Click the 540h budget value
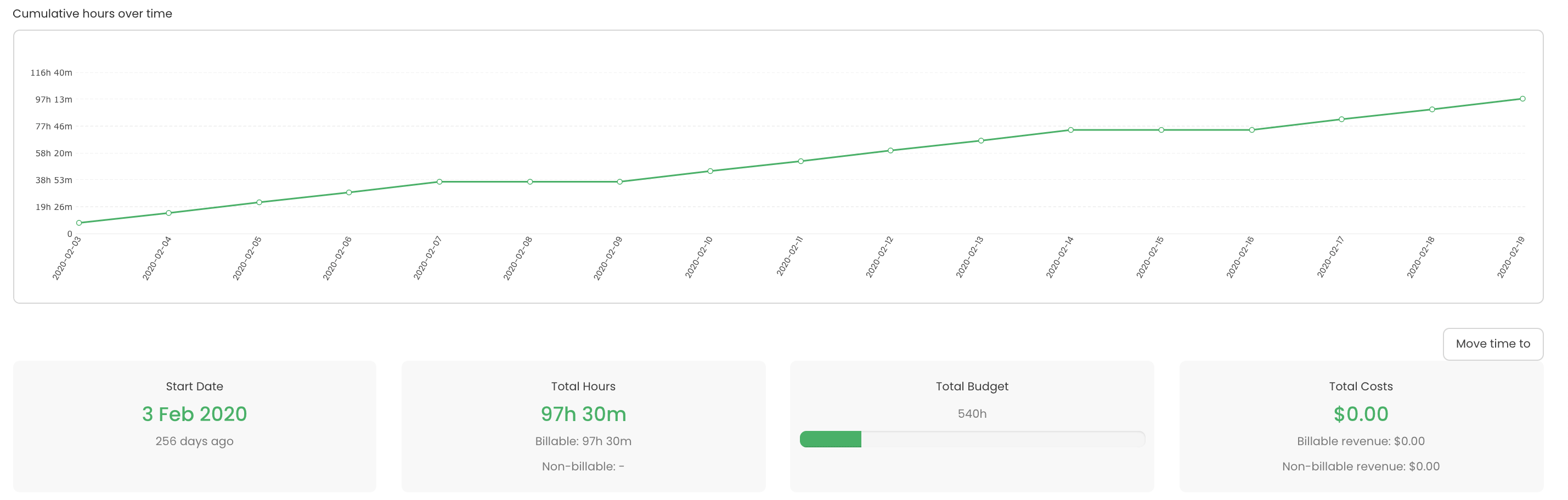The height and width of the screenshot is (500, 1568). coord(972,413)
